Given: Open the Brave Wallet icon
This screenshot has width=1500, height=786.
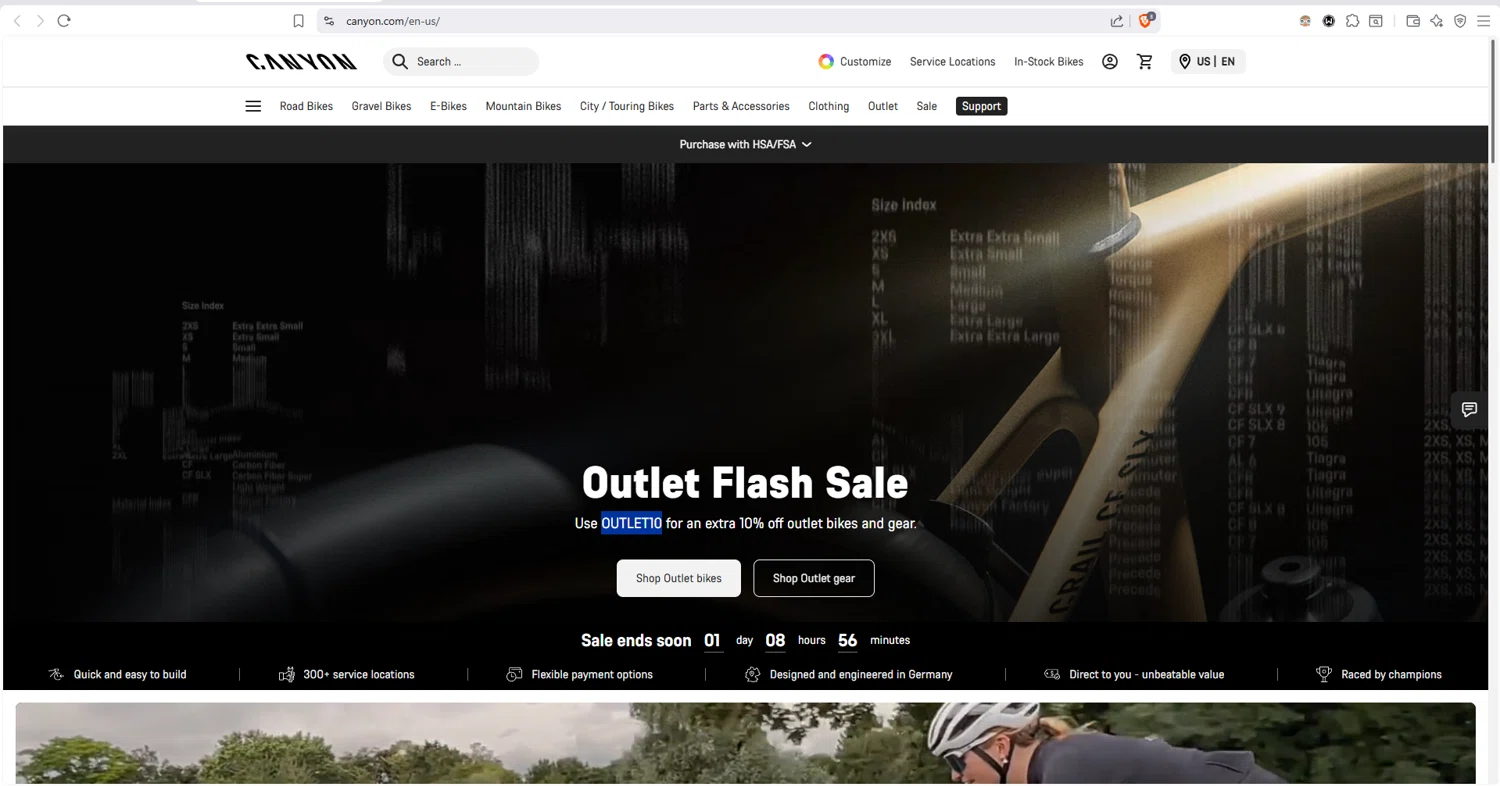Looking at the screenshot, I should [1413, 20].
